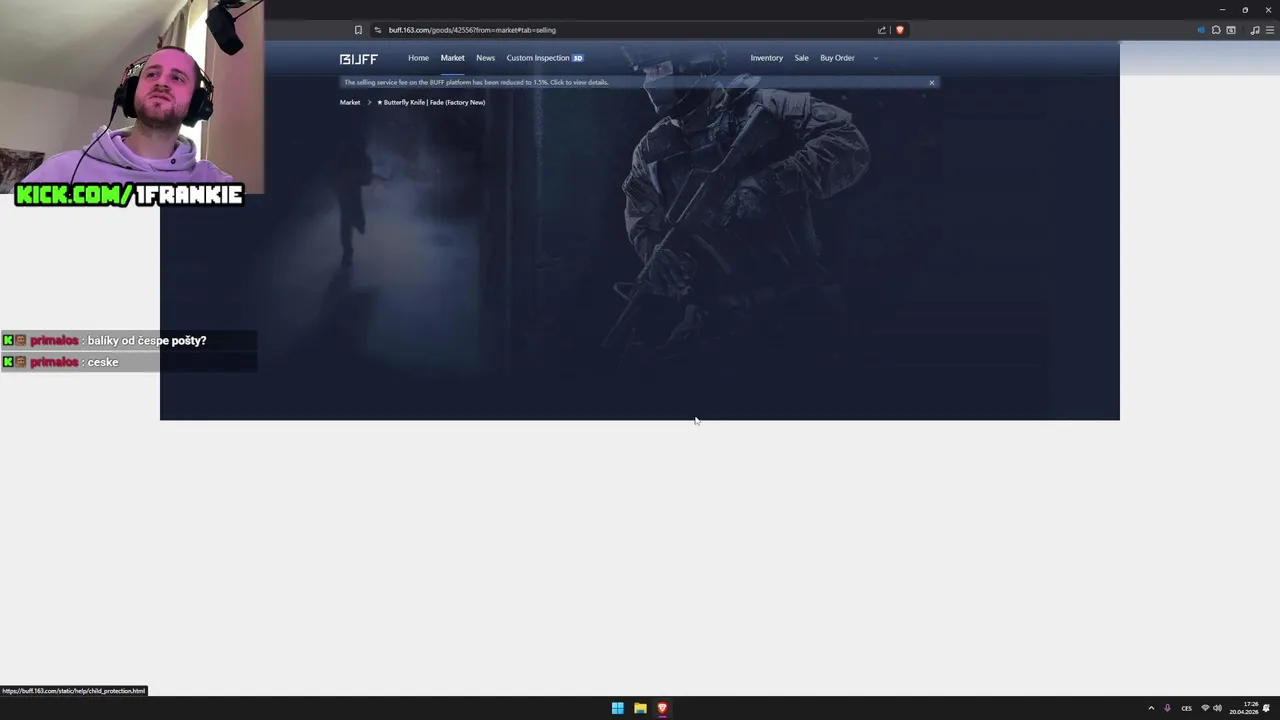Open the browser extensions puzzle icon
The height and width of the screenshot is (720, 1280).
point(1216,30)
